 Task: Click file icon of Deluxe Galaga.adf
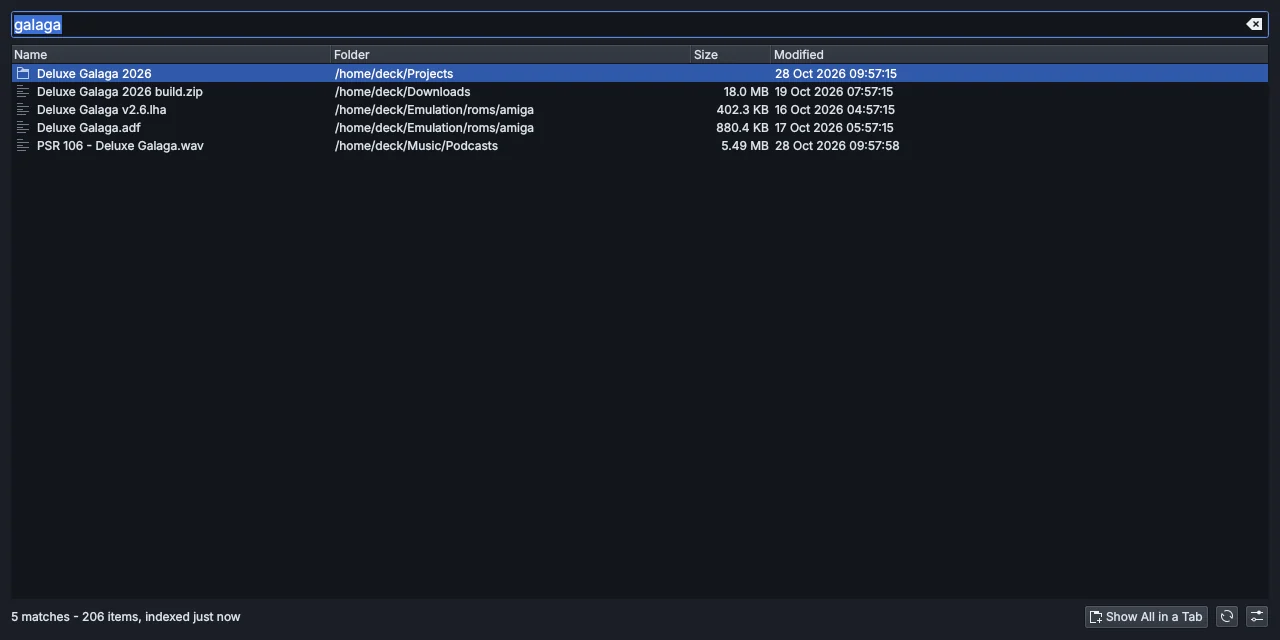coord(23,127)
